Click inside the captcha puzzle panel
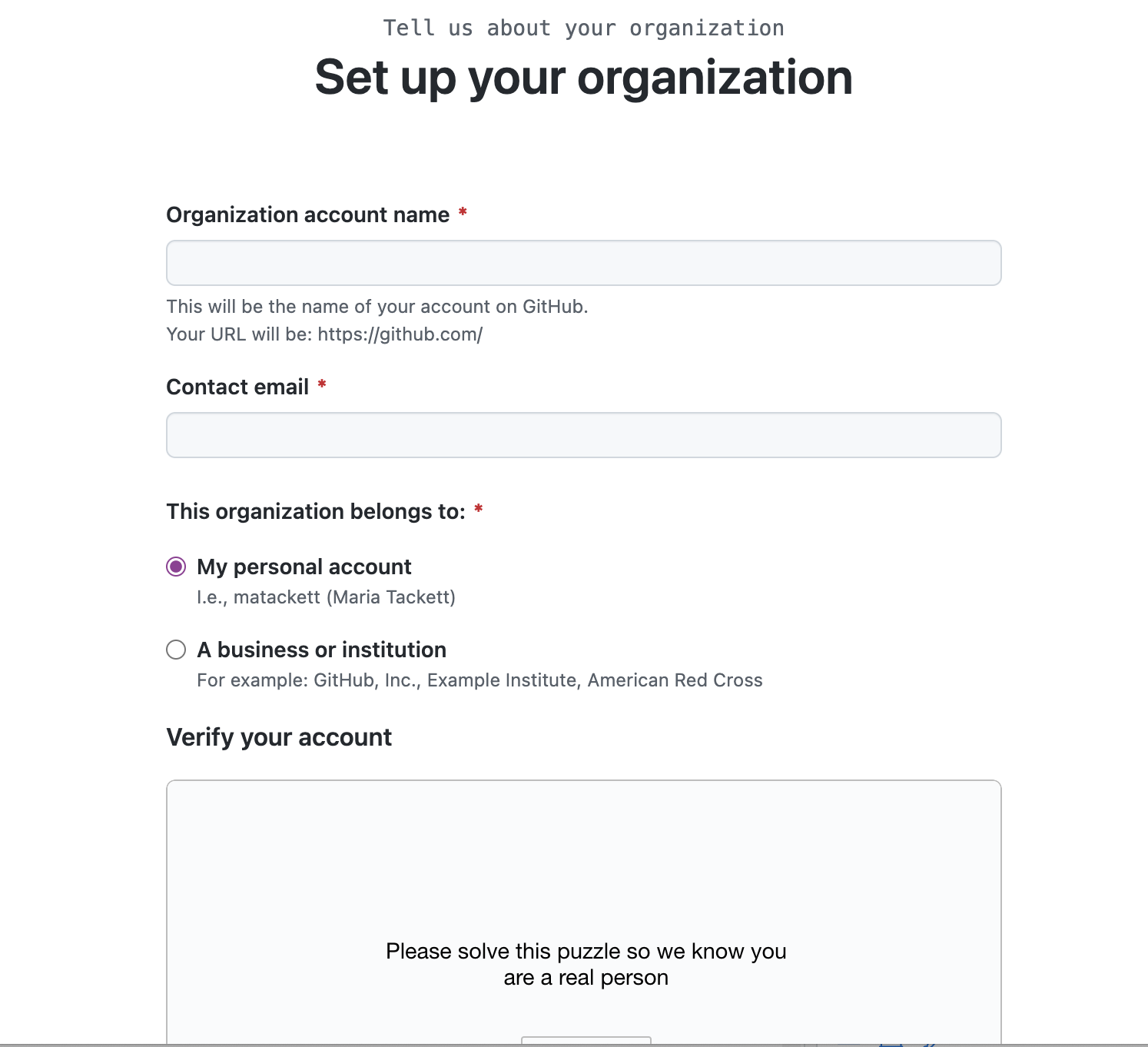Viewport: 1148px width, 1047px height. click(584, 884)
